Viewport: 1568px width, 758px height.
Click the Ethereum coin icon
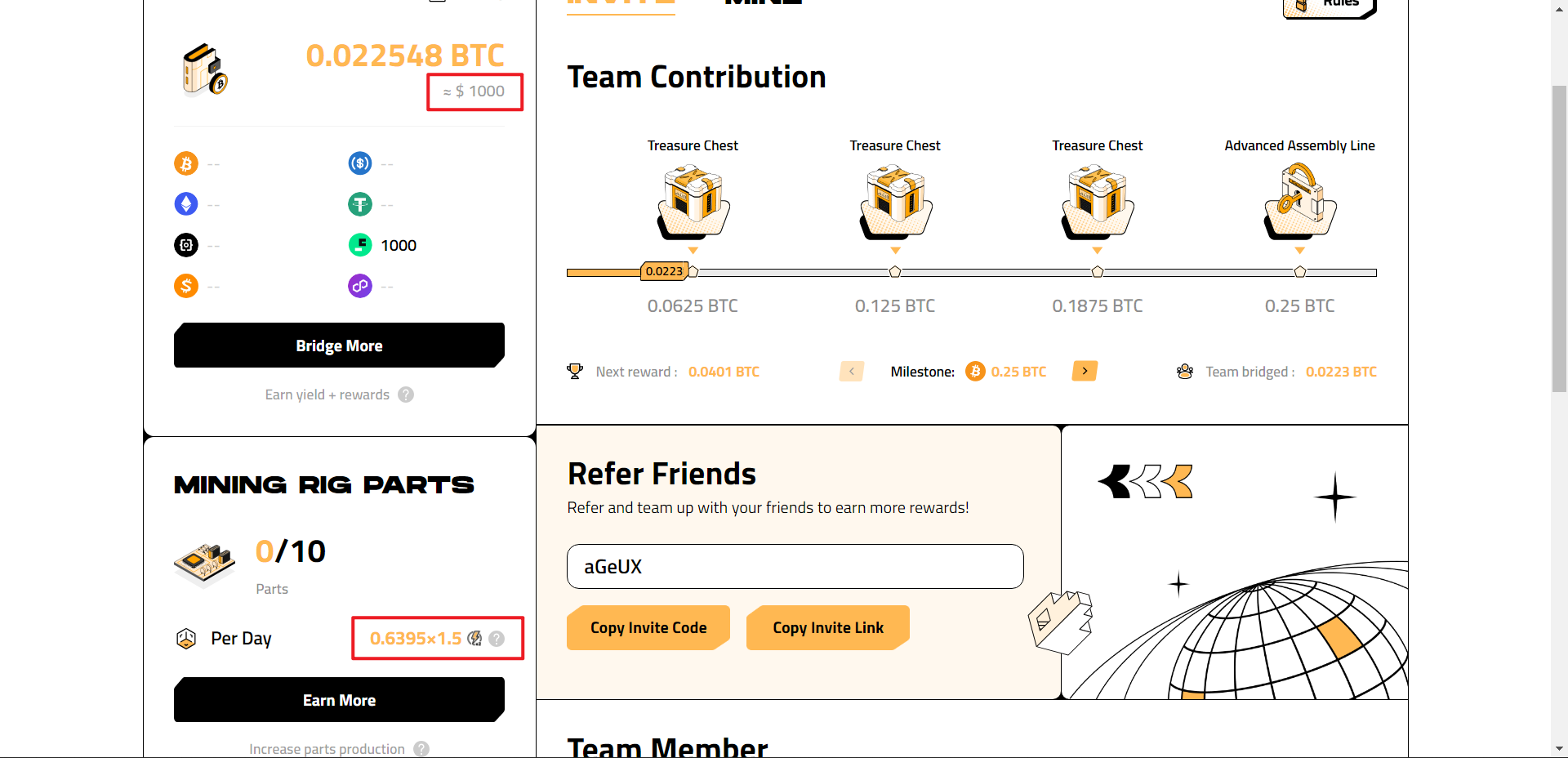point(186,203)
